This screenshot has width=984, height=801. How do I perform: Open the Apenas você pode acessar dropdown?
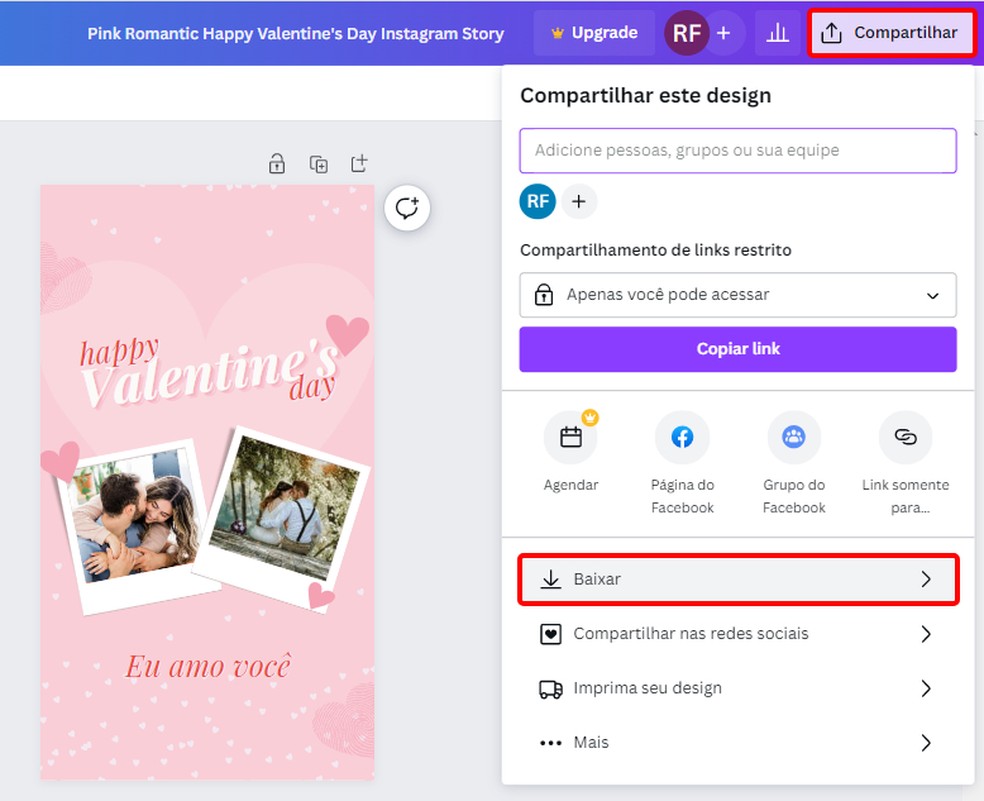[x=738, y=295]
